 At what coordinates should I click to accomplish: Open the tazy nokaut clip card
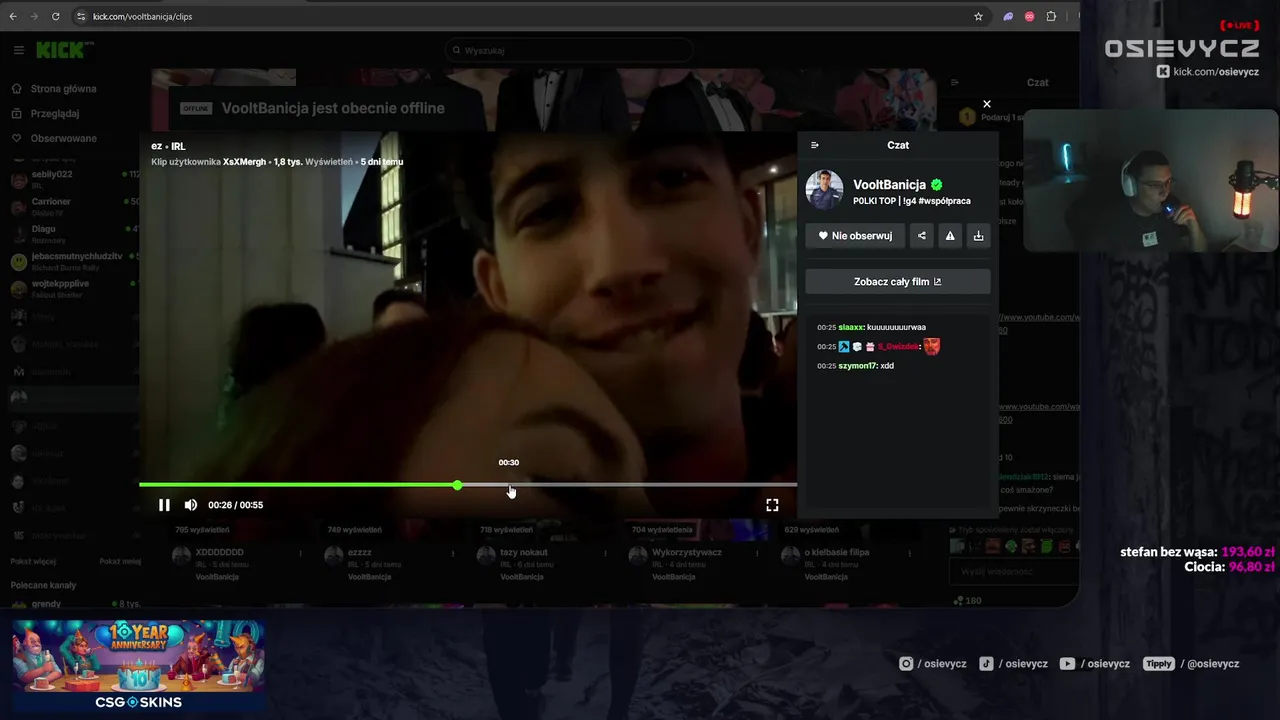(x=524, y=552)
